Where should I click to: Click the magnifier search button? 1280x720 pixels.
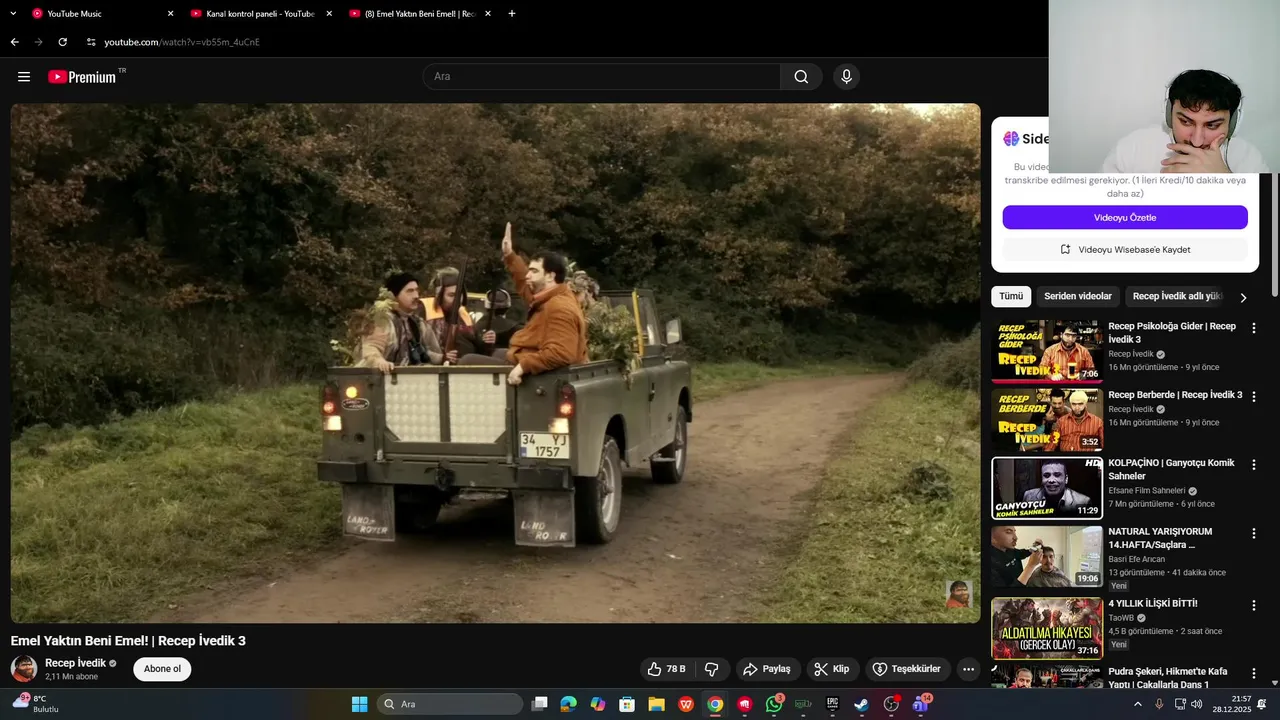(x=801, y=77)
